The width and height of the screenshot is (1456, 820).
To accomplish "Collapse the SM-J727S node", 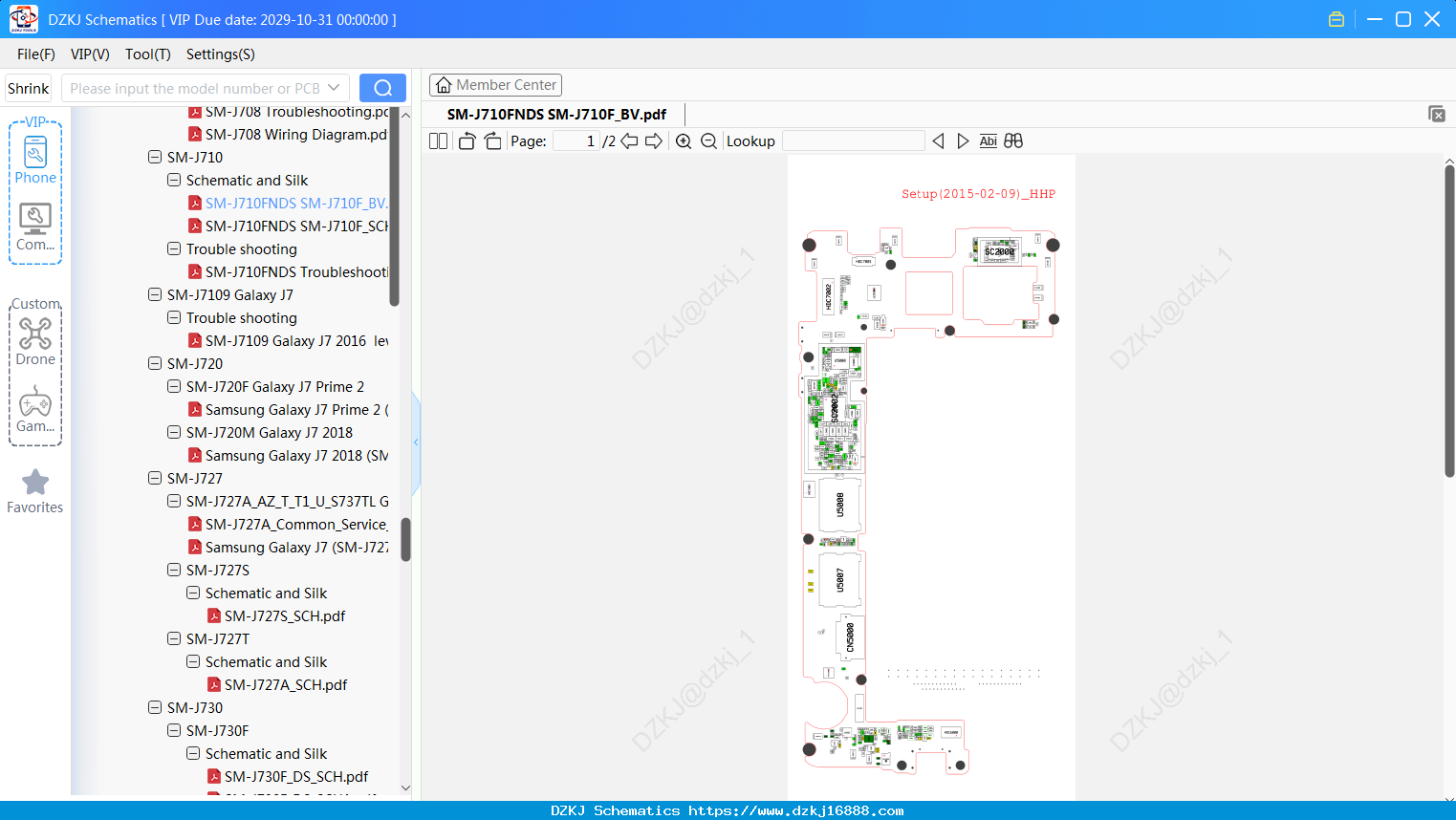I will coord(174,570).
